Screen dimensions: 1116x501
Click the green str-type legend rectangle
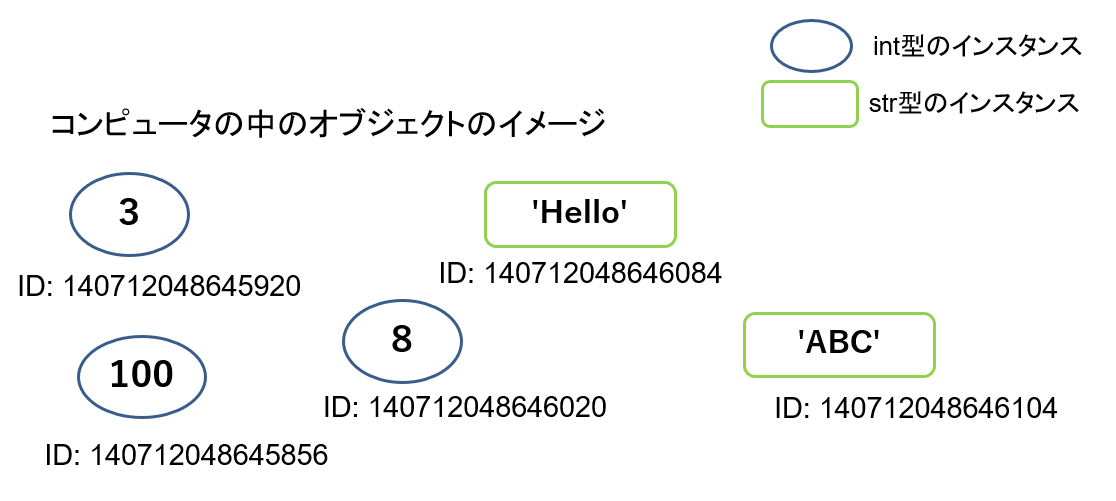point(810,104)
